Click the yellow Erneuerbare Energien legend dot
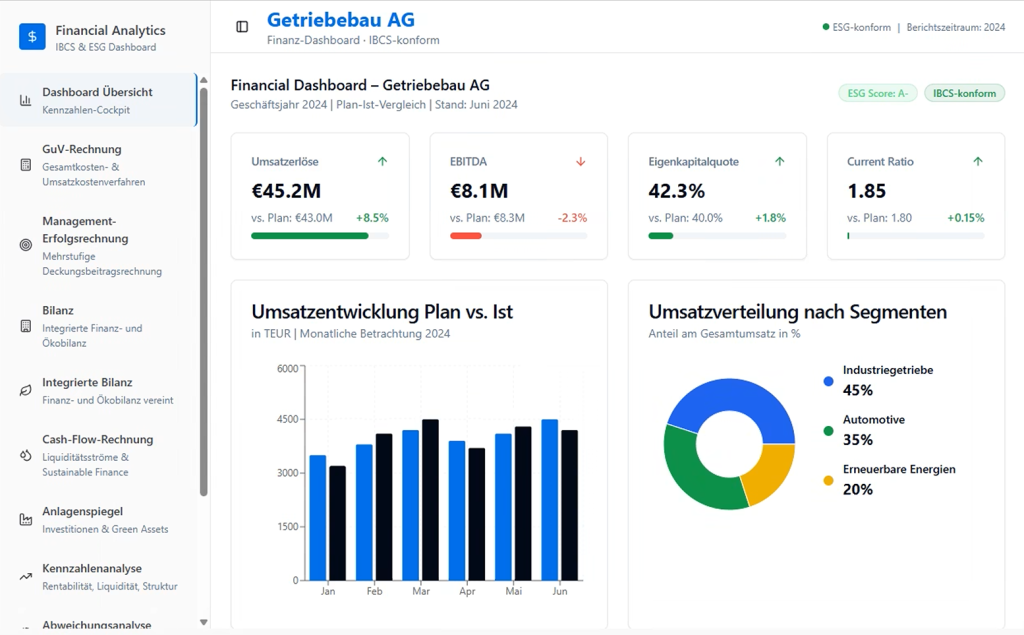The image size is (1024, 635). tap(828, 480)
